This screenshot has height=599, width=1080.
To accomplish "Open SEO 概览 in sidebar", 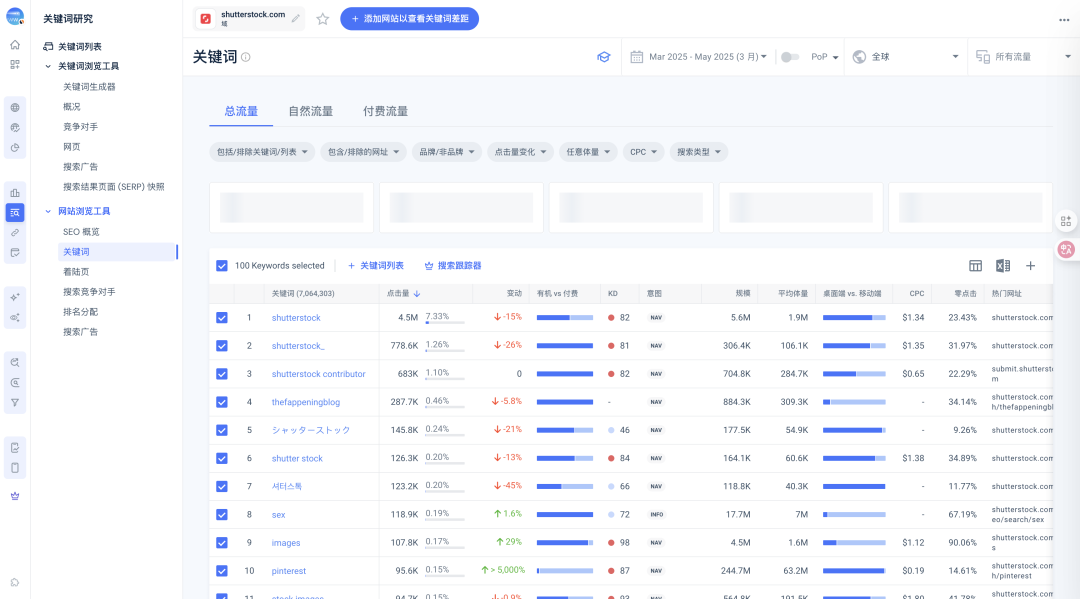I will point(81,232).
